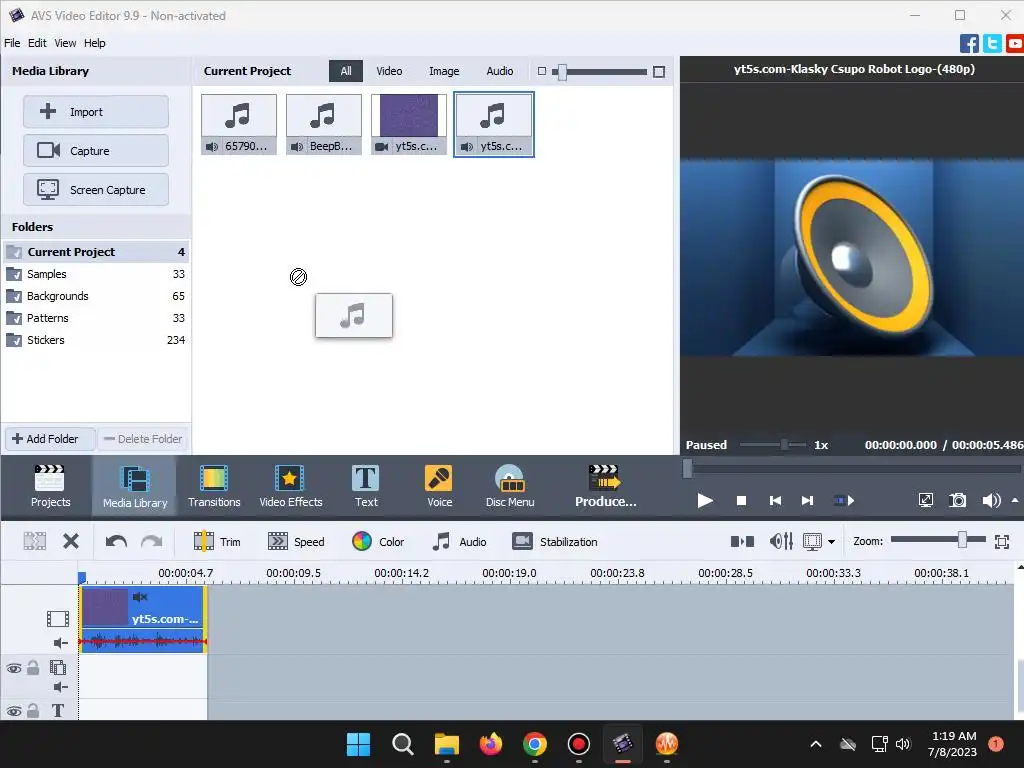The image size is (1024, 768).
Task: Open the Edit menu
Action: pyautogui.click(x=37, y=43)
